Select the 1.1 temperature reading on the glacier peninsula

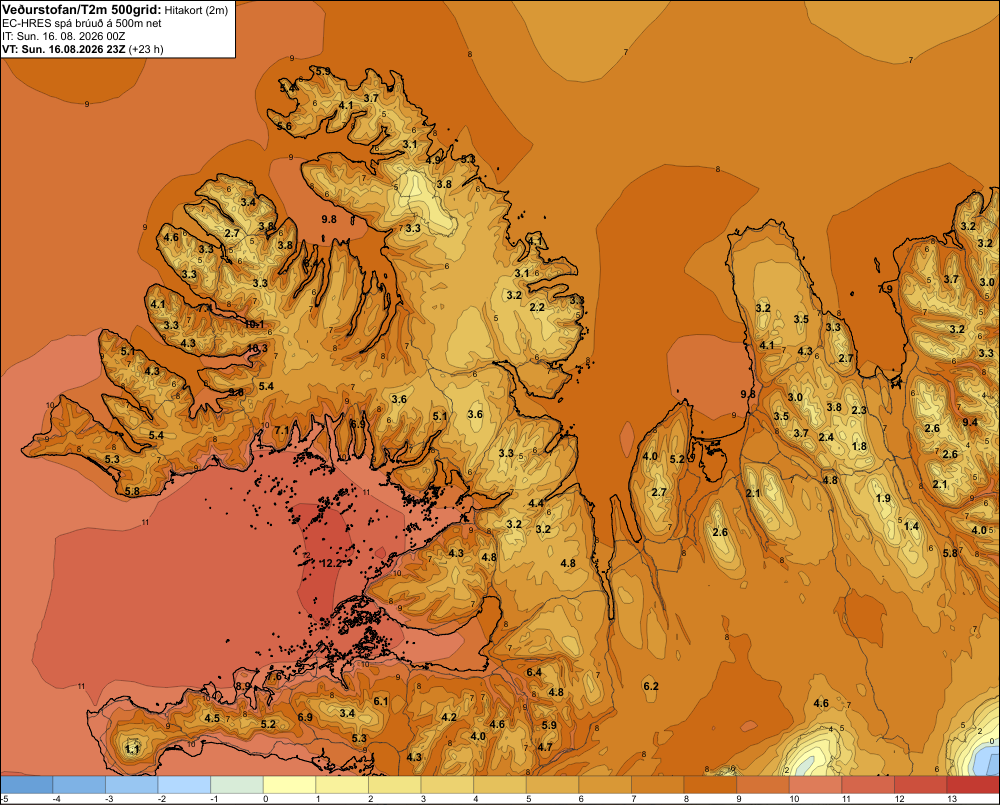click(x=132, y=749)
